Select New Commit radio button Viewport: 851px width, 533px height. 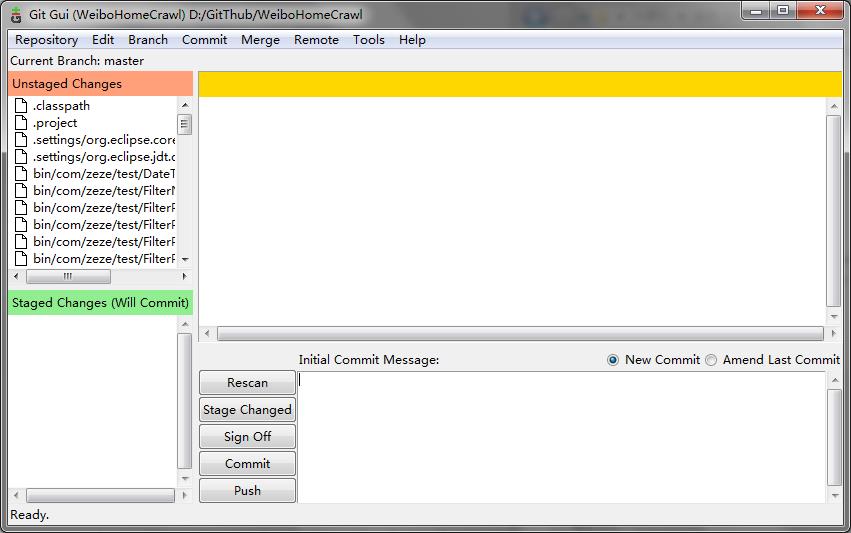pos(613,360)
